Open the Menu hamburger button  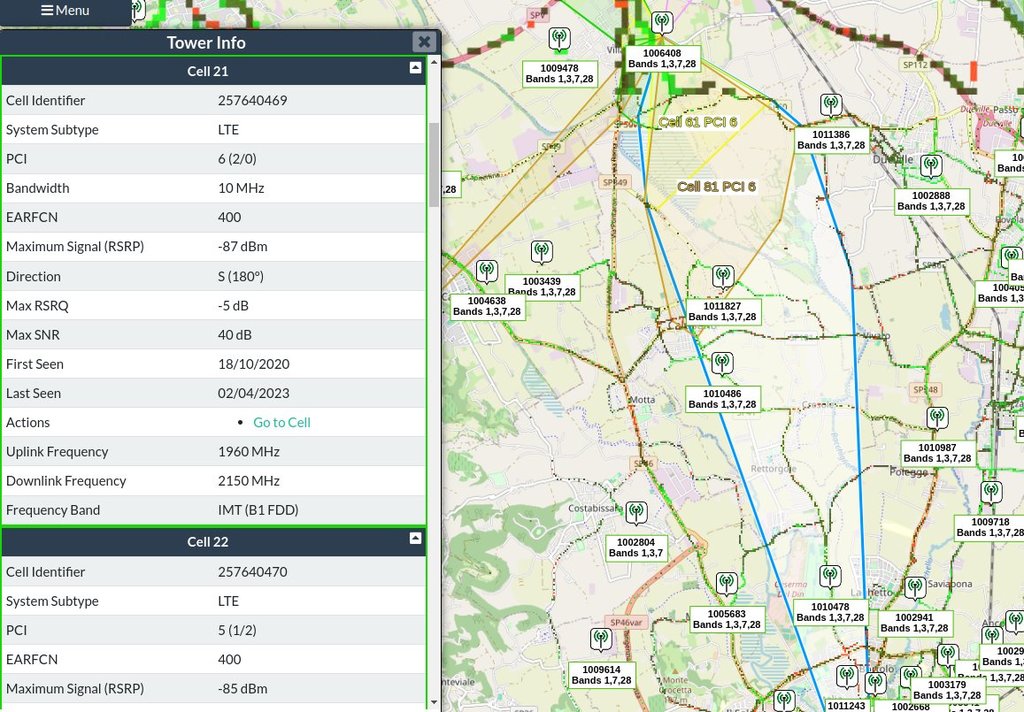coord(65,11)
